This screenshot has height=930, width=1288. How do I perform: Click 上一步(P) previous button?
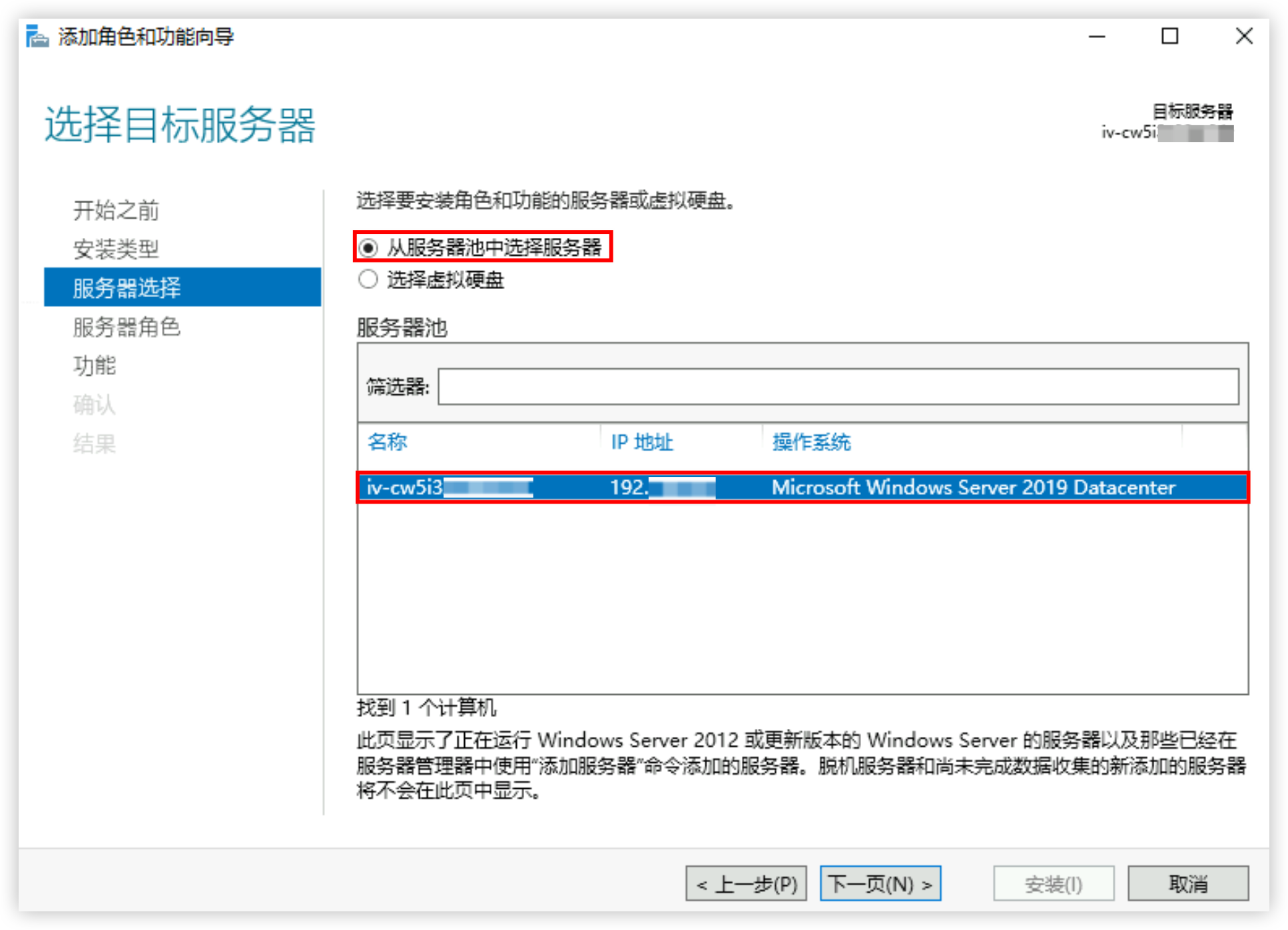pyautogui.click(x=746, y=883)
